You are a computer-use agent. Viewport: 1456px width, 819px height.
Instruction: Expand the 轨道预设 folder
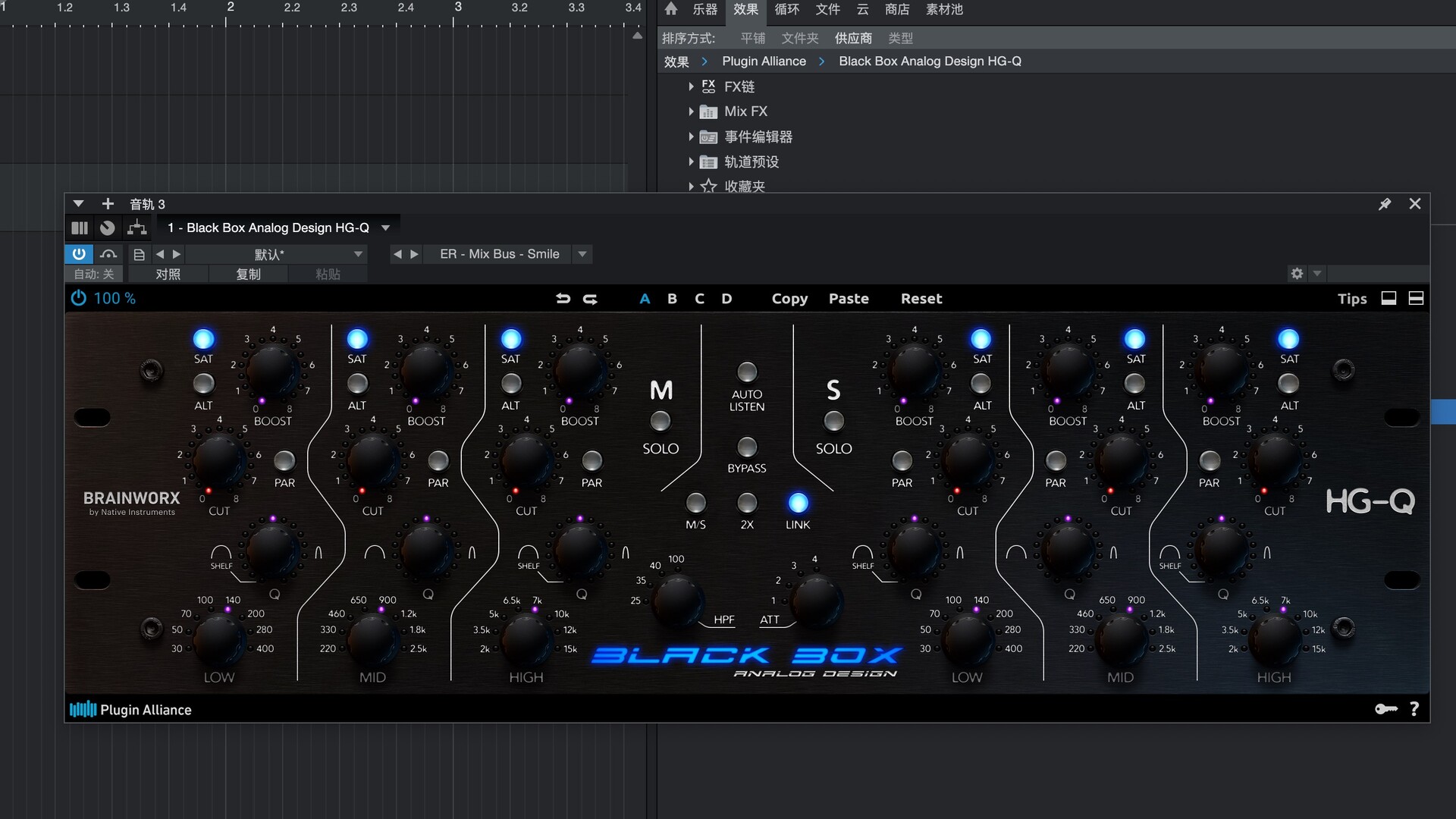(x=691, y=162)
